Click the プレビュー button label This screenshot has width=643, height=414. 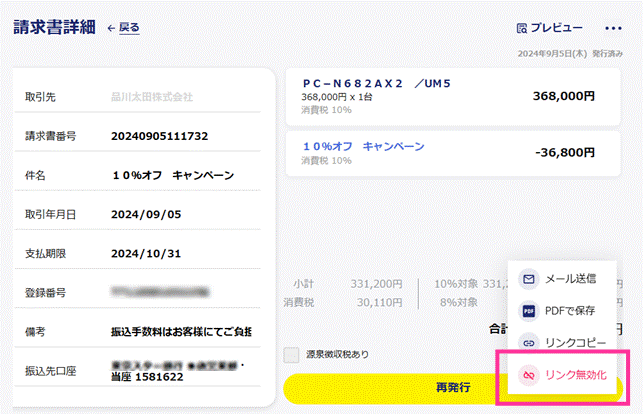[x=556, y=28]
